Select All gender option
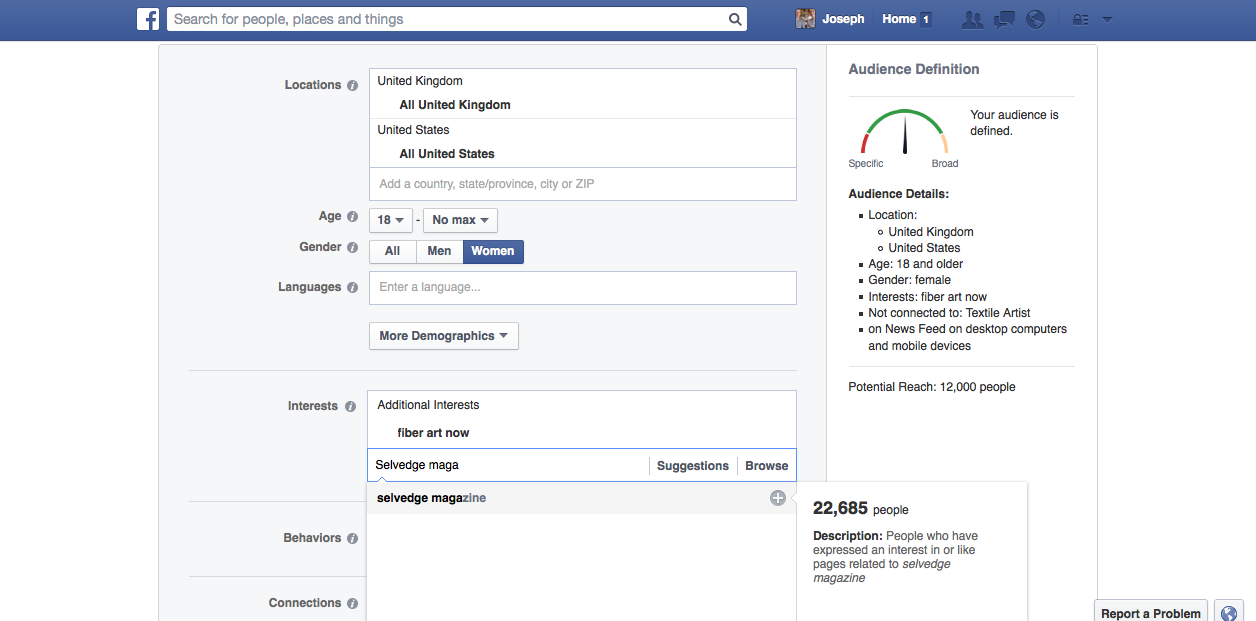Viewport: 1256px width, 621px height. 392,251
